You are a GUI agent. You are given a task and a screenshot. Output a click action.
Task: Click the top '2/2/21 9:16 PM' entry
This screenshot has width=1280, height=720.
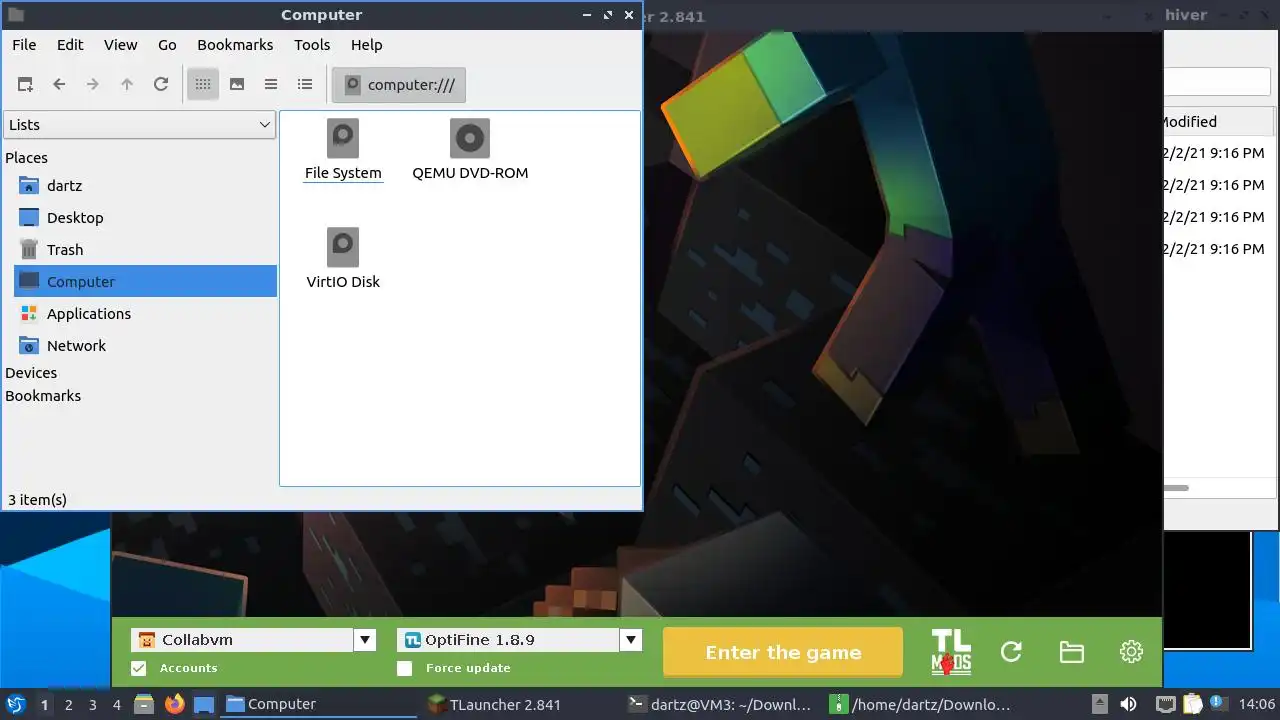pyautogui.click(x=1214, y=153)
